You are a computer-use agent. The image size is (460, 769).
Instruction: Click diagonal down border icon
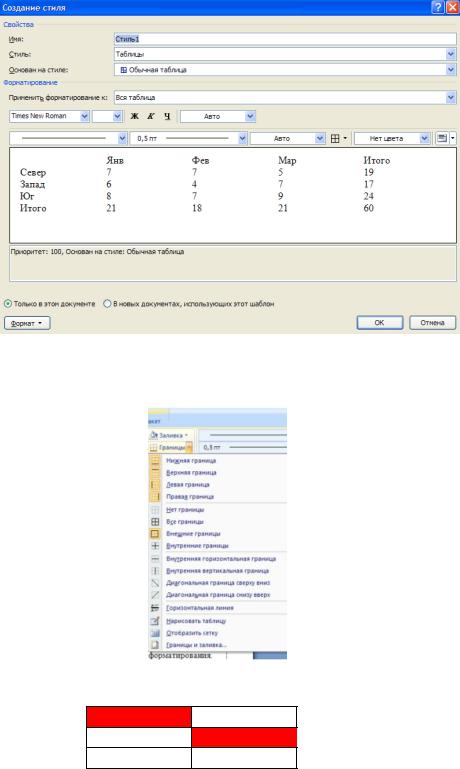pos(155,583)
